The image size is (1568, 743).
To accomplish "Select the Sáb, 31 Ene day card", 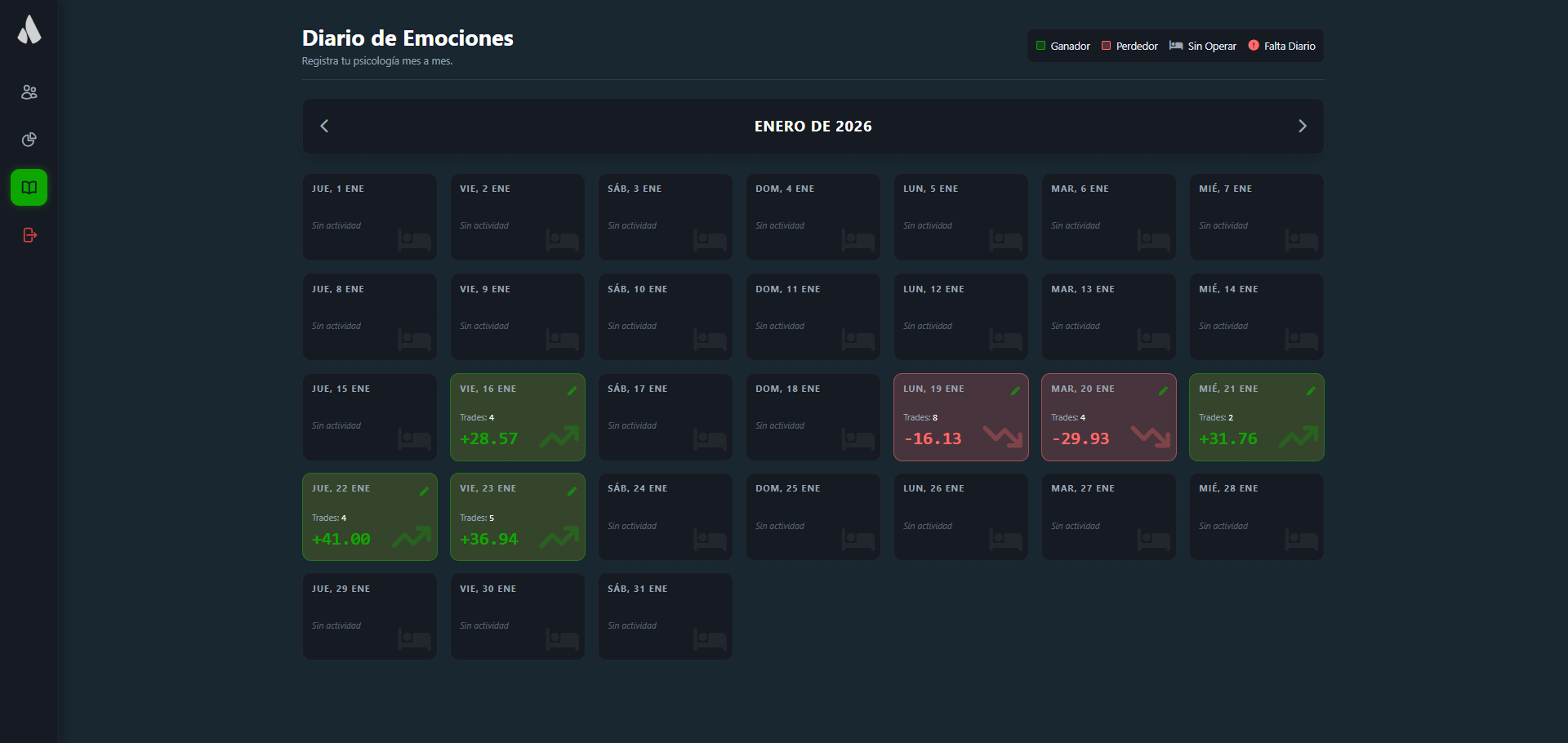I will click(665, 616).
